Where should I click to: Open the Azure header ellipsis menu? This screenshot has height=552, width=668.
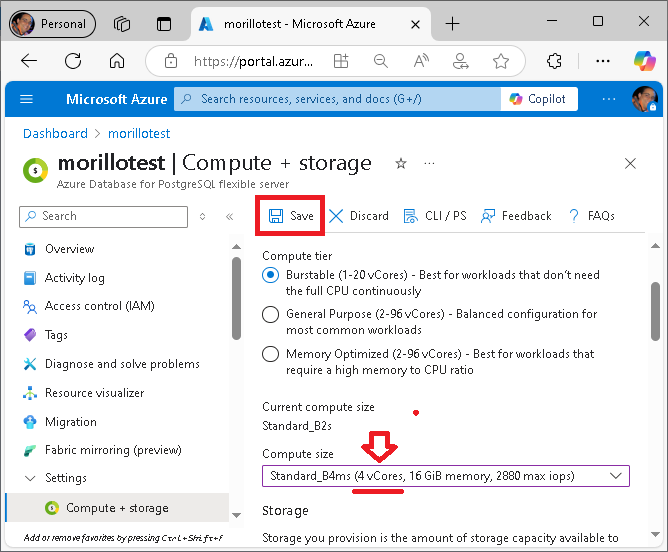point(609,99)
